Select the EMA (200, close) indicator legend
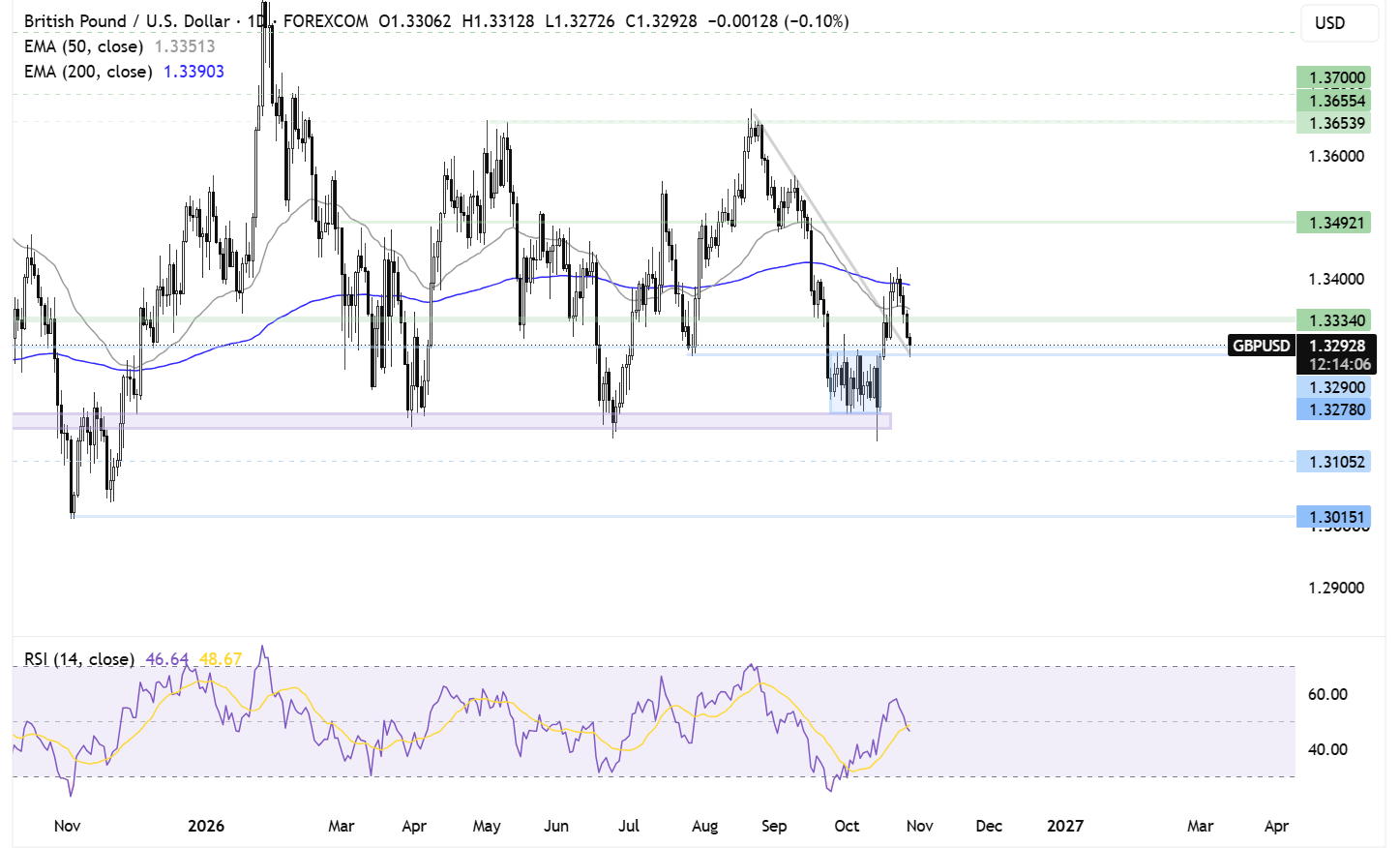 [88, 71]
